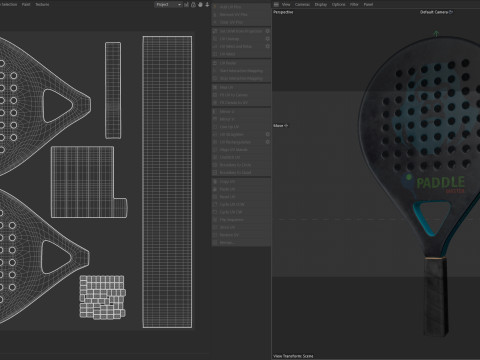The width and height of the screenshot is (480, 360).
Task: Open the viewport Filter menu
Action: tap(354, 5)
